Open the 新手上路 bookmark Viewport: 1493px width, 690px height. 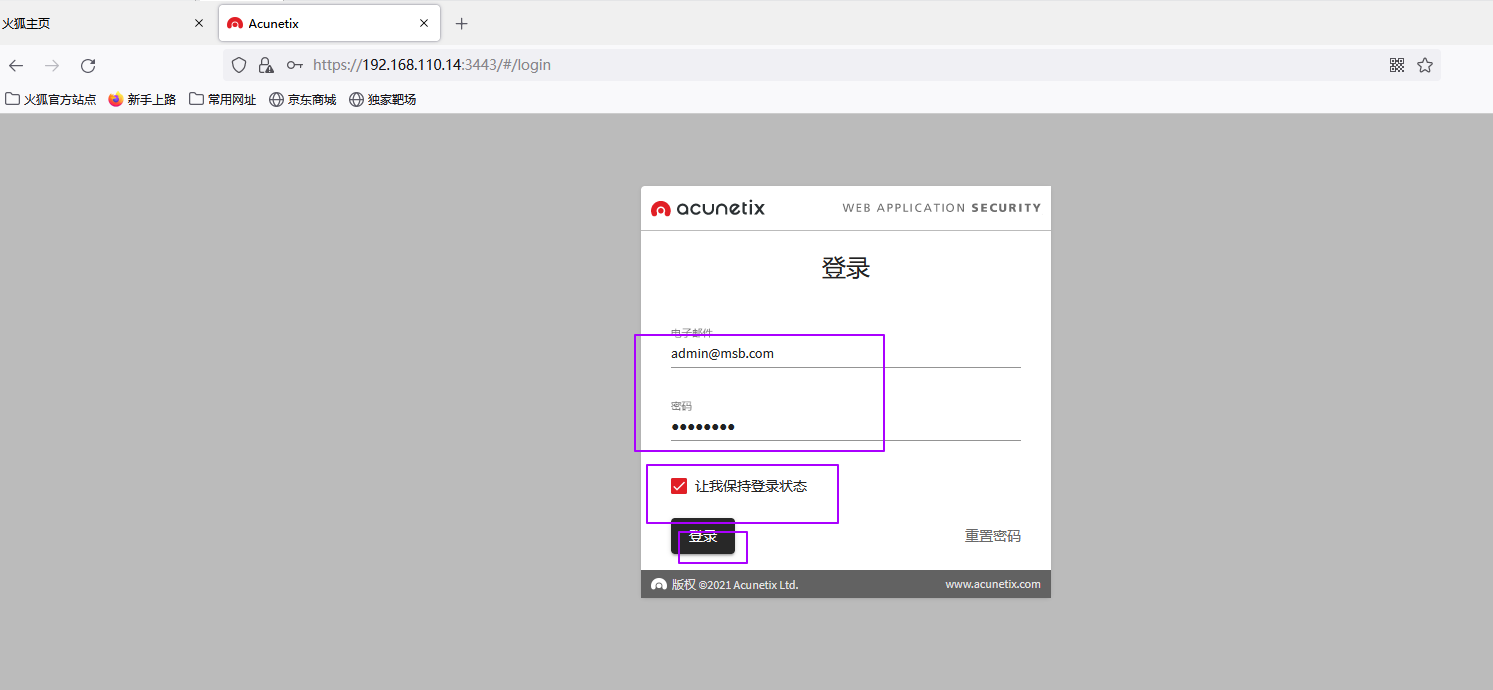pyautogui.click(x=142, y=99)
